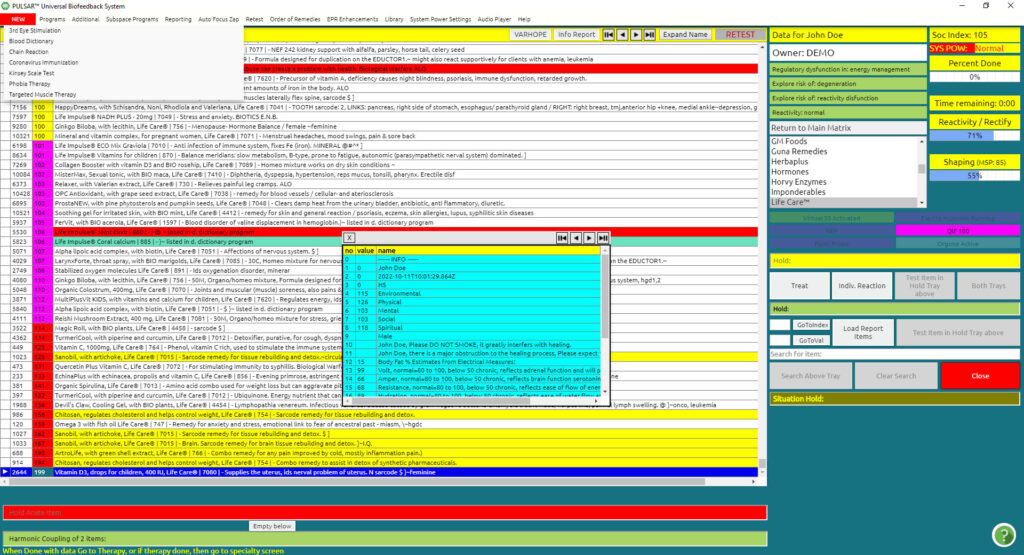Viewport: 1024px width, 555px height.
Task: Go to last record in info popup
Action: point(603,238)
